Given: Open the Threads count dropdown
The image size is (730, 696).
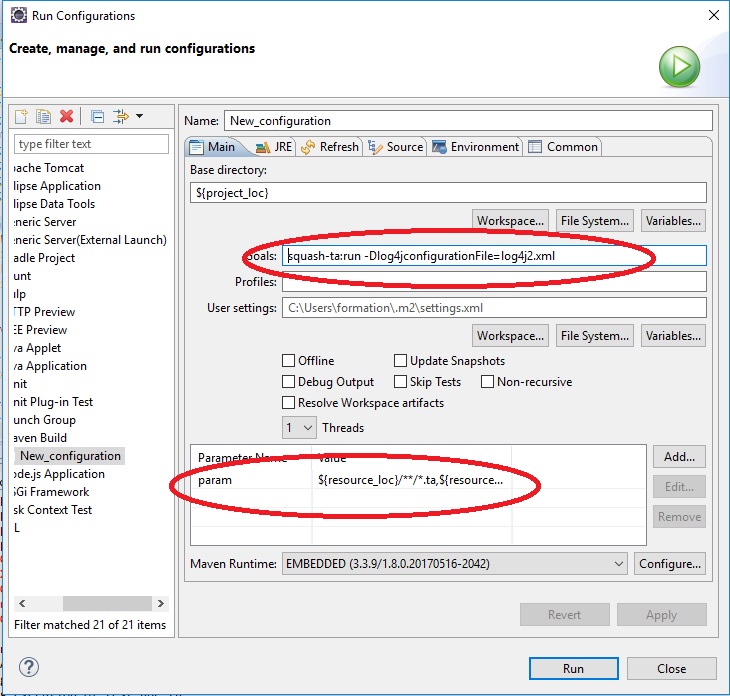Looking at the screenshot, I should [x=301, y=428].
